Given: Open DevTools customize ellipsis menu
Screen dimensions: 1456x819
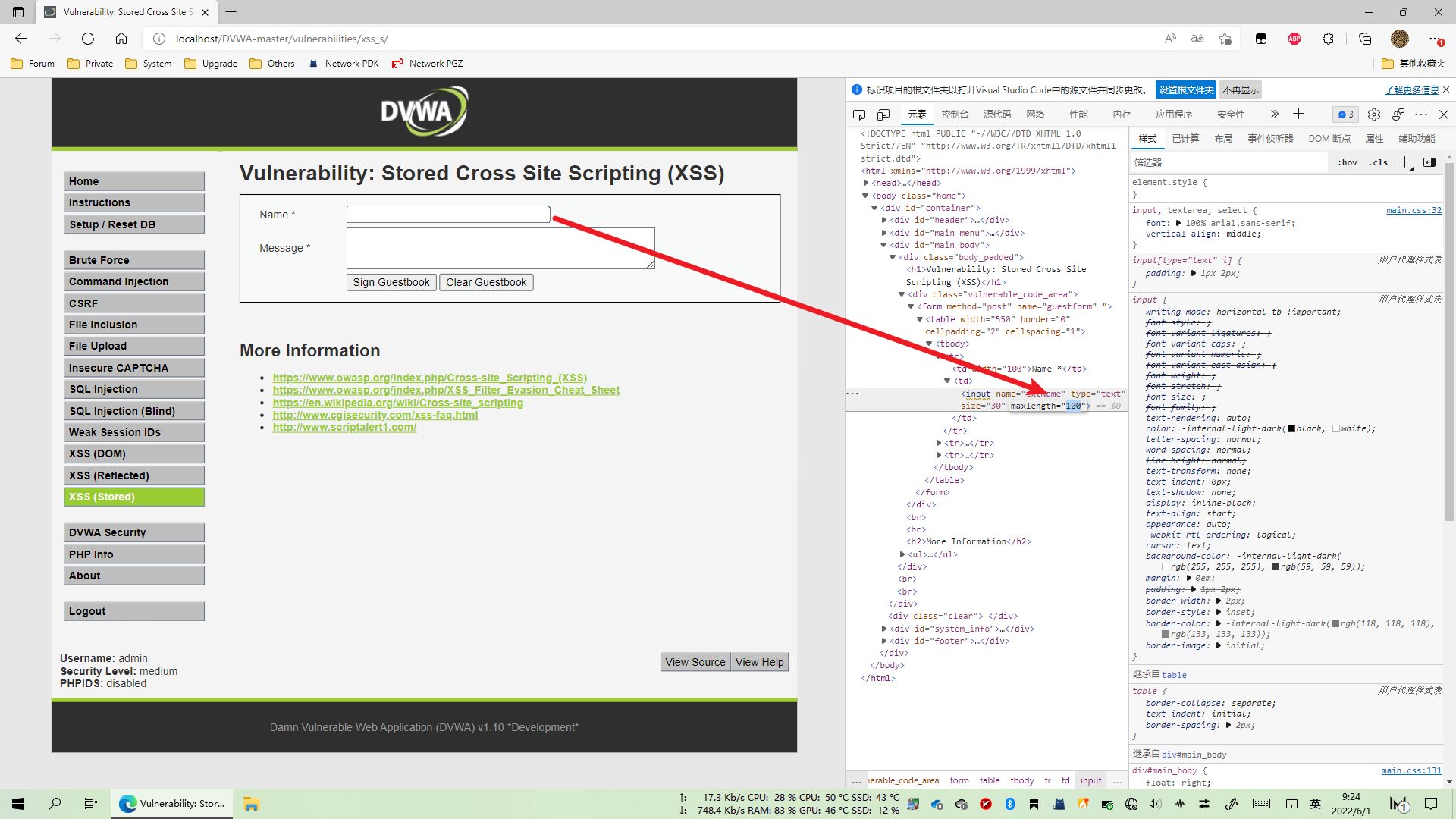Looking at the screenshot, I should 1421,115.
